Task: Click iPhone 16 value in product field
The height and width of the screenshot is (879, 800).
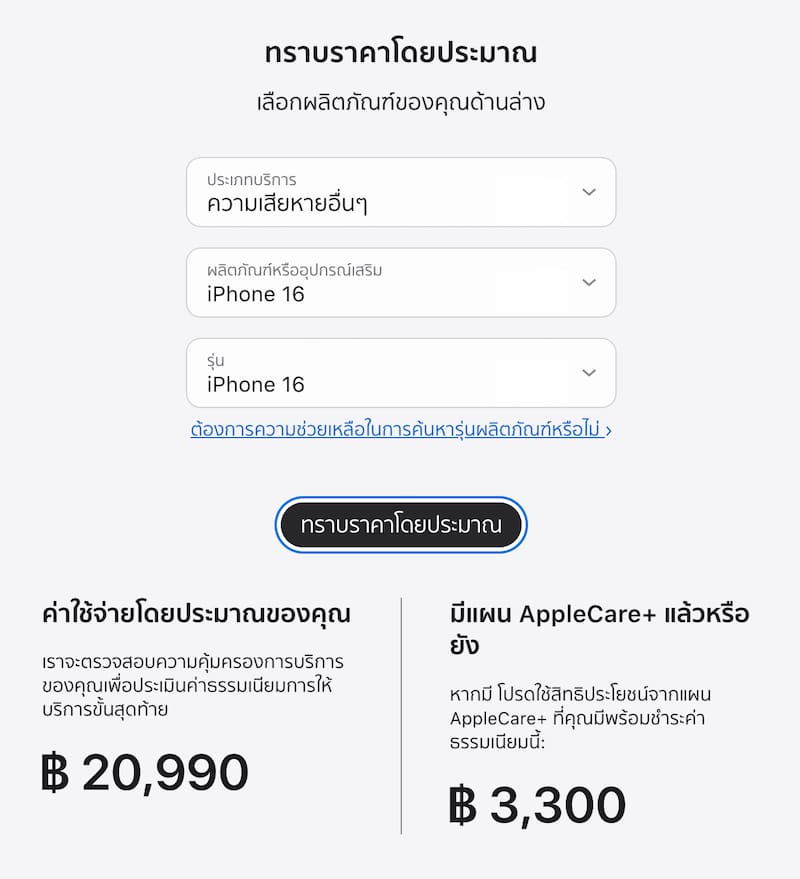Action: (256, 294)
